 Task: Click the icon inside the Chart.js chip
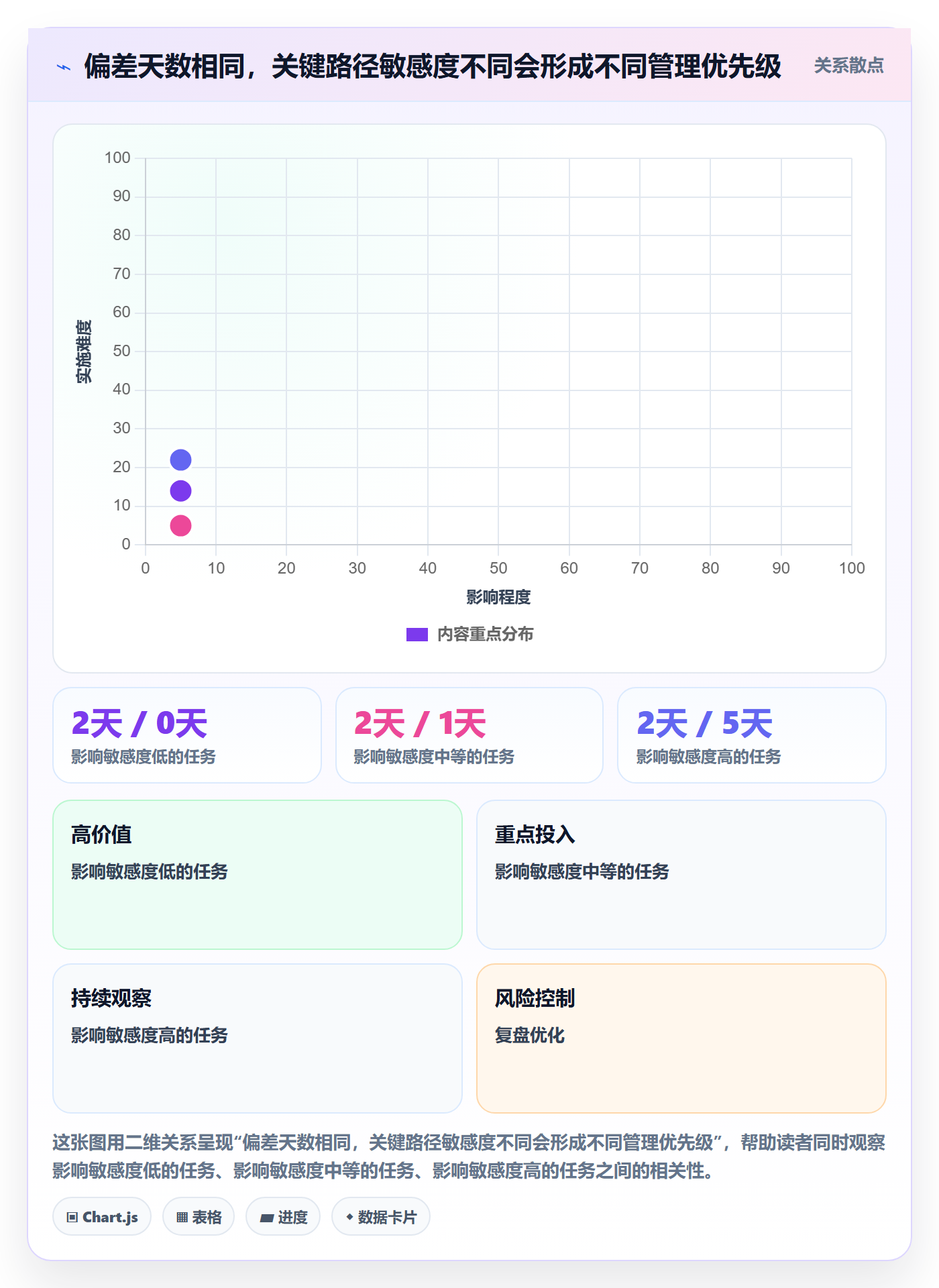click(72, 1218)
